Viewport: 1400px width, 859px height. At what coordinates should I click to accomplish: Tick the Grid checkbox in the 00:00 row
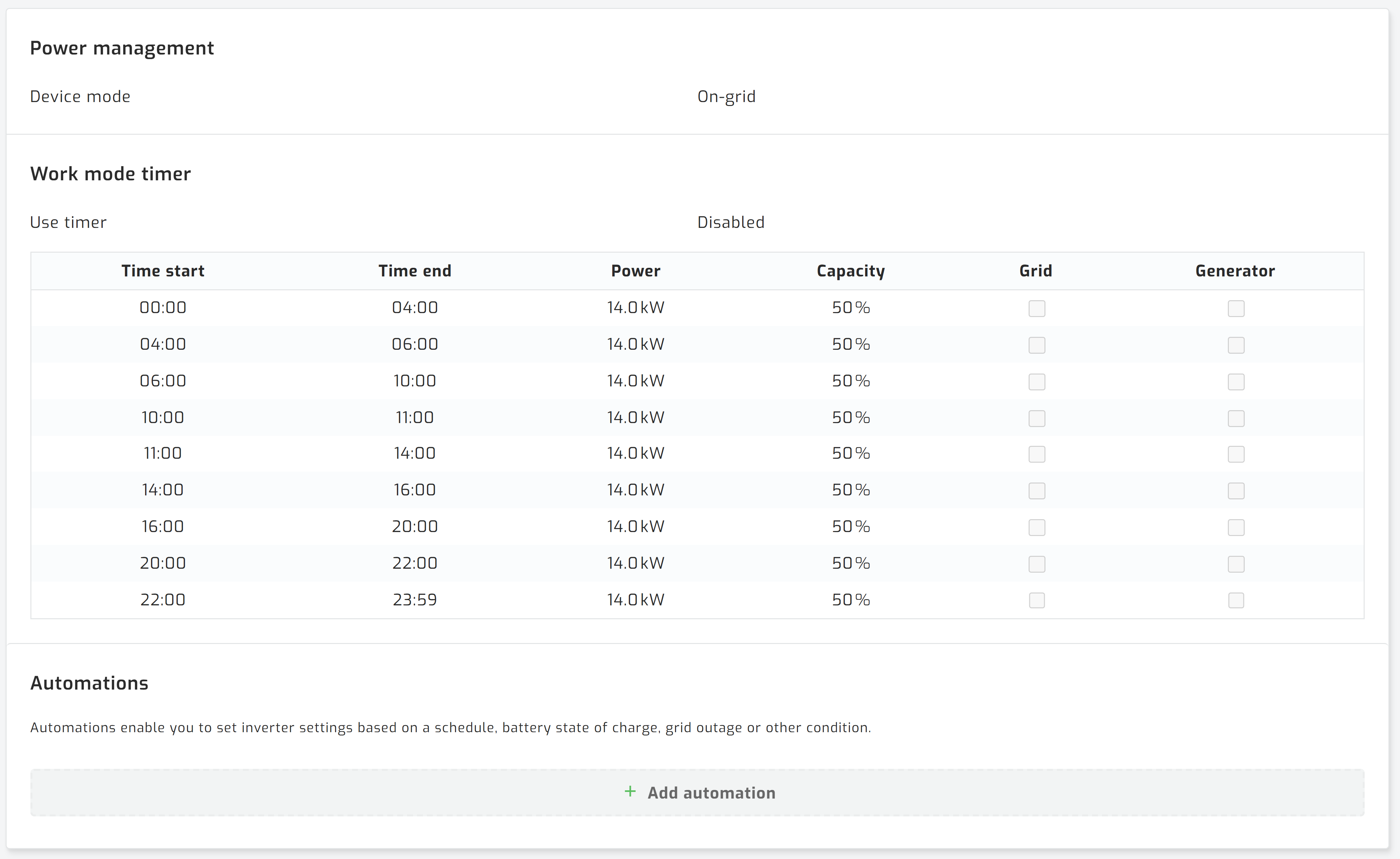coord(1037,308)
